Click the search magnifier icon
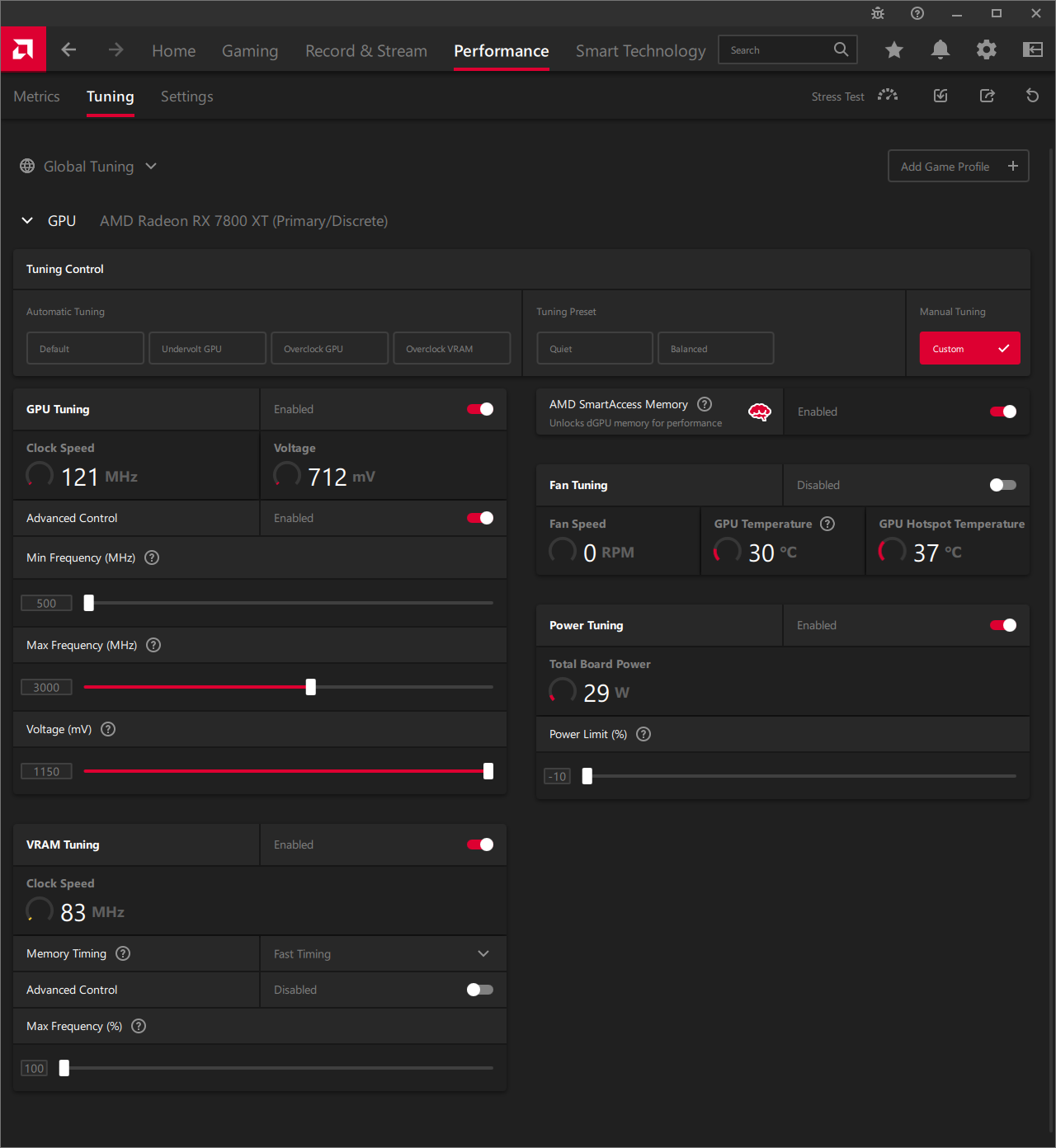The height and width of the screenshot is (1148, 1056). click(841, 49)
